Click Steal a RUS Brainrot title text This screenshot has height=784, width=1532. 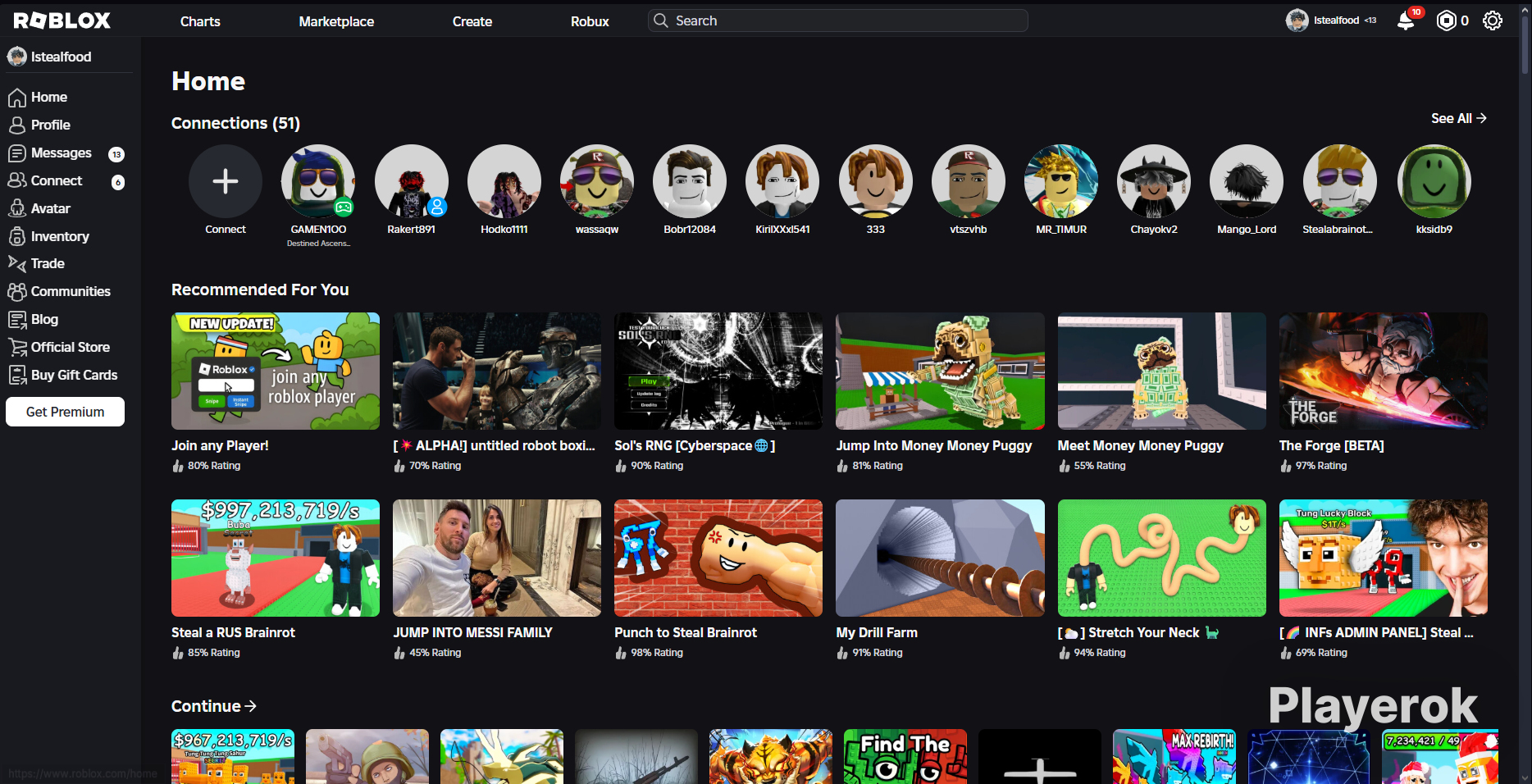pyautogui.click(x=233, y=633)
